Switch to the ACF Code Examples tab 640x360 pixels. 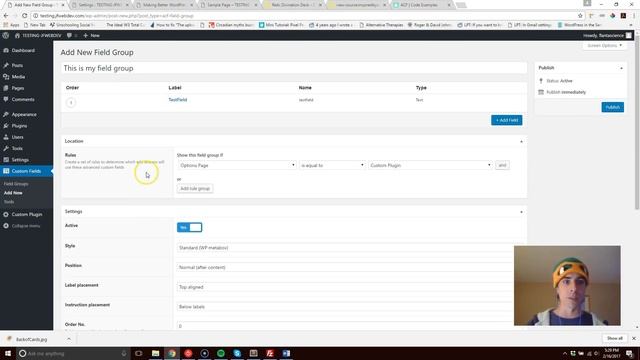[420, 5]
